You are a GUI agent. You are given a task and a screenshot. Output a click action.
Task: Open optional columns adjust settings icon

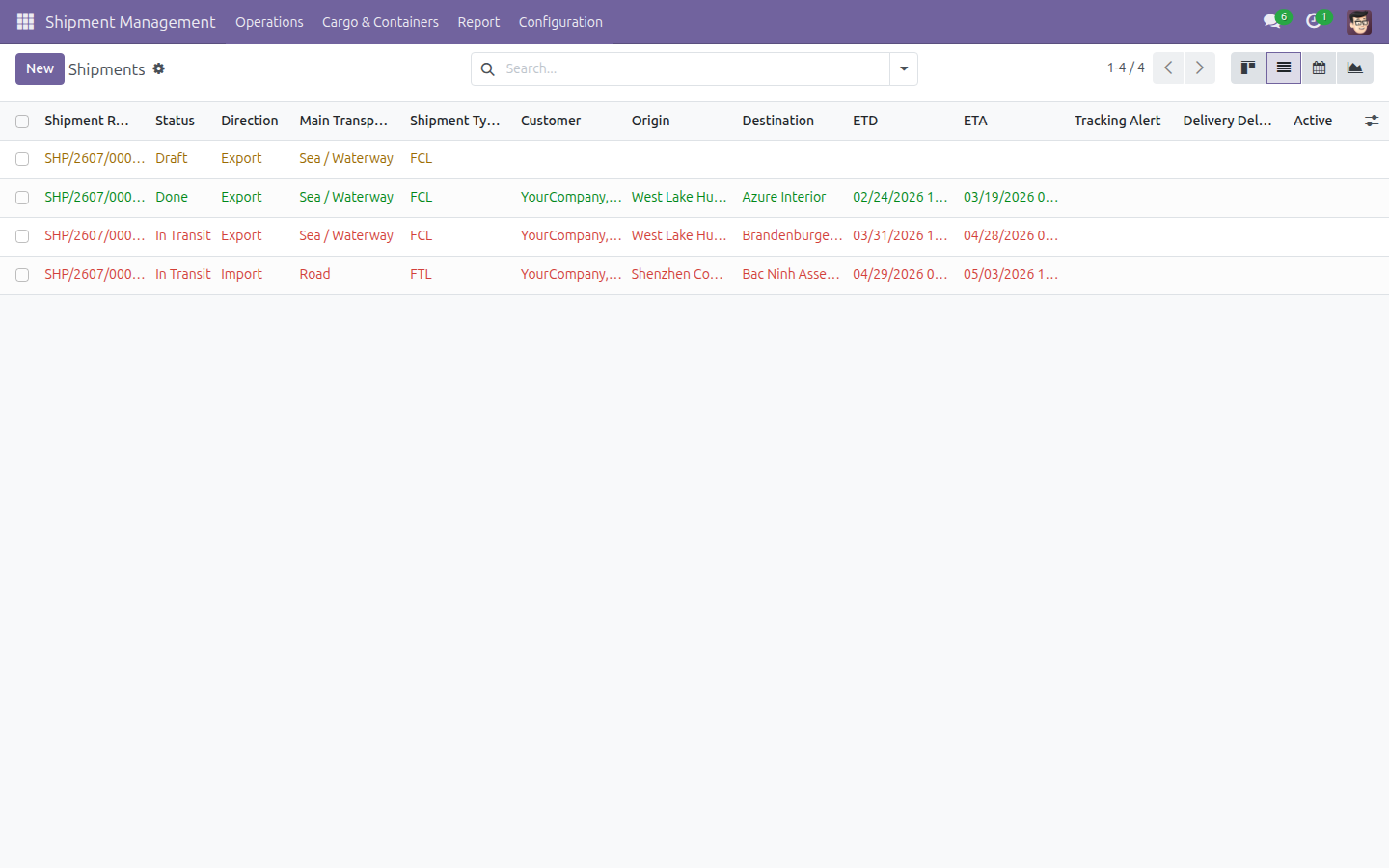(x=1372, y=121)
